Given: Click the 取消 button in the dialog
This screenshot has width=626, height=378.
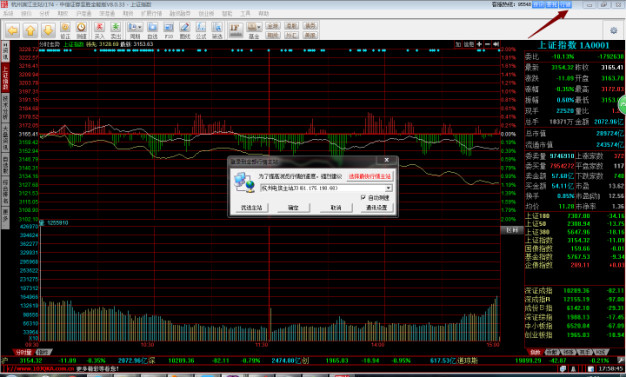Looking at the screenshot, I should click(336, 208).
